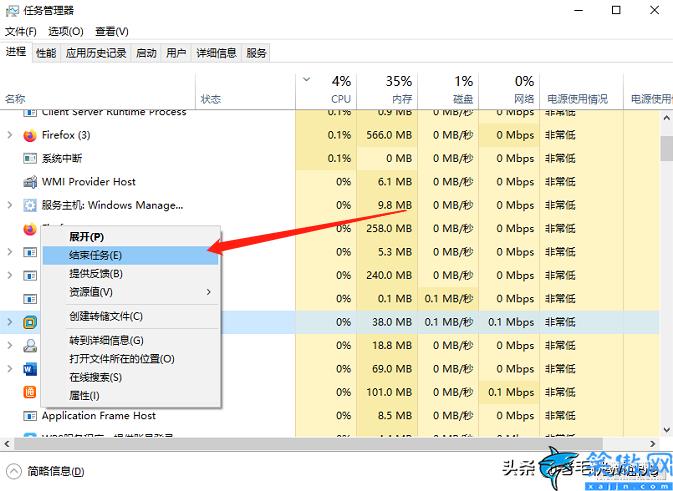Click the Application Frame Host icon
The image size is (673, 491).
pyautogui.click(x=30, y=416)
